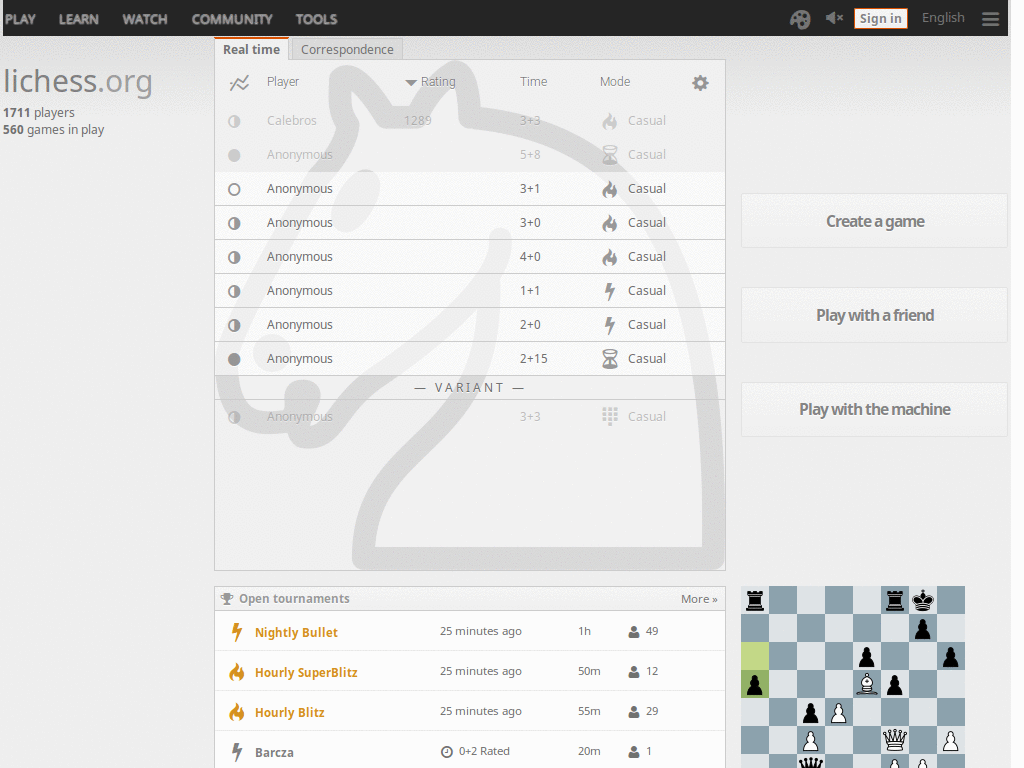Click the Mode column header
Viewport: 1024px width, 768px height.
click(x=615, y=82)
